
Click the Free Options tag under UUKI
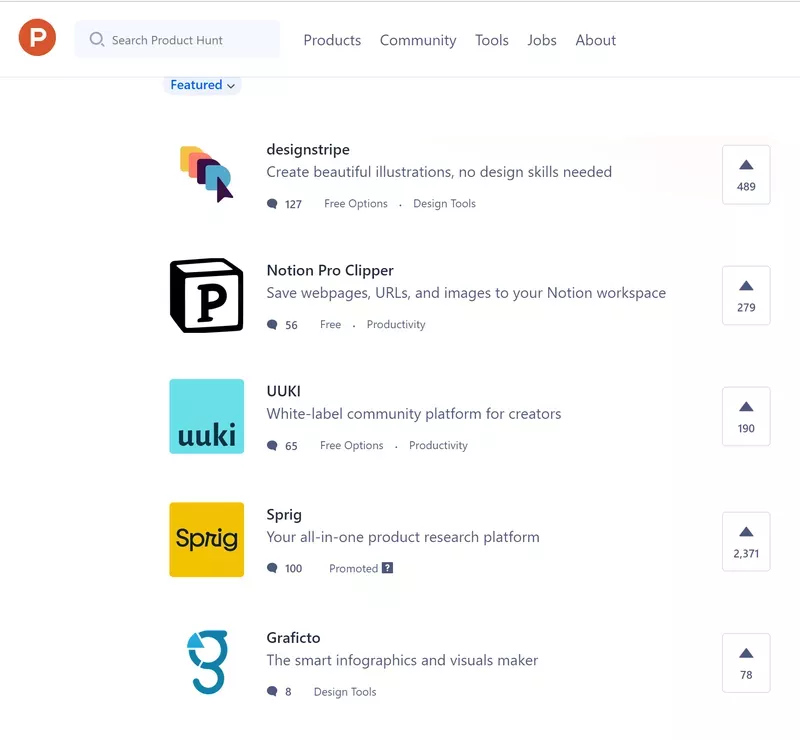point(351,445)
